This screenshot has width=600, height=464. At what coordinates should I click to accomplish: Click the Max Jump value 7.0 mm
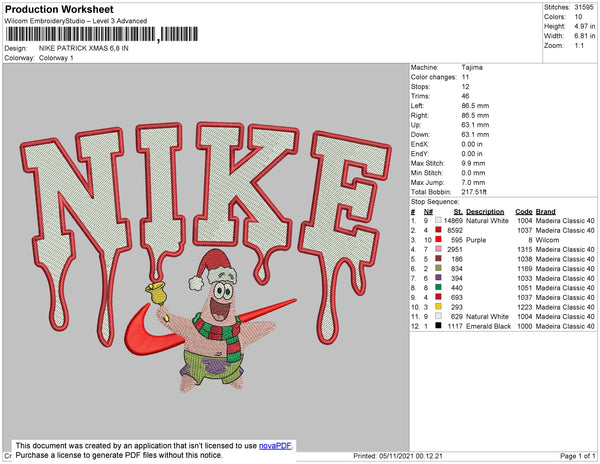pos(473,182)
